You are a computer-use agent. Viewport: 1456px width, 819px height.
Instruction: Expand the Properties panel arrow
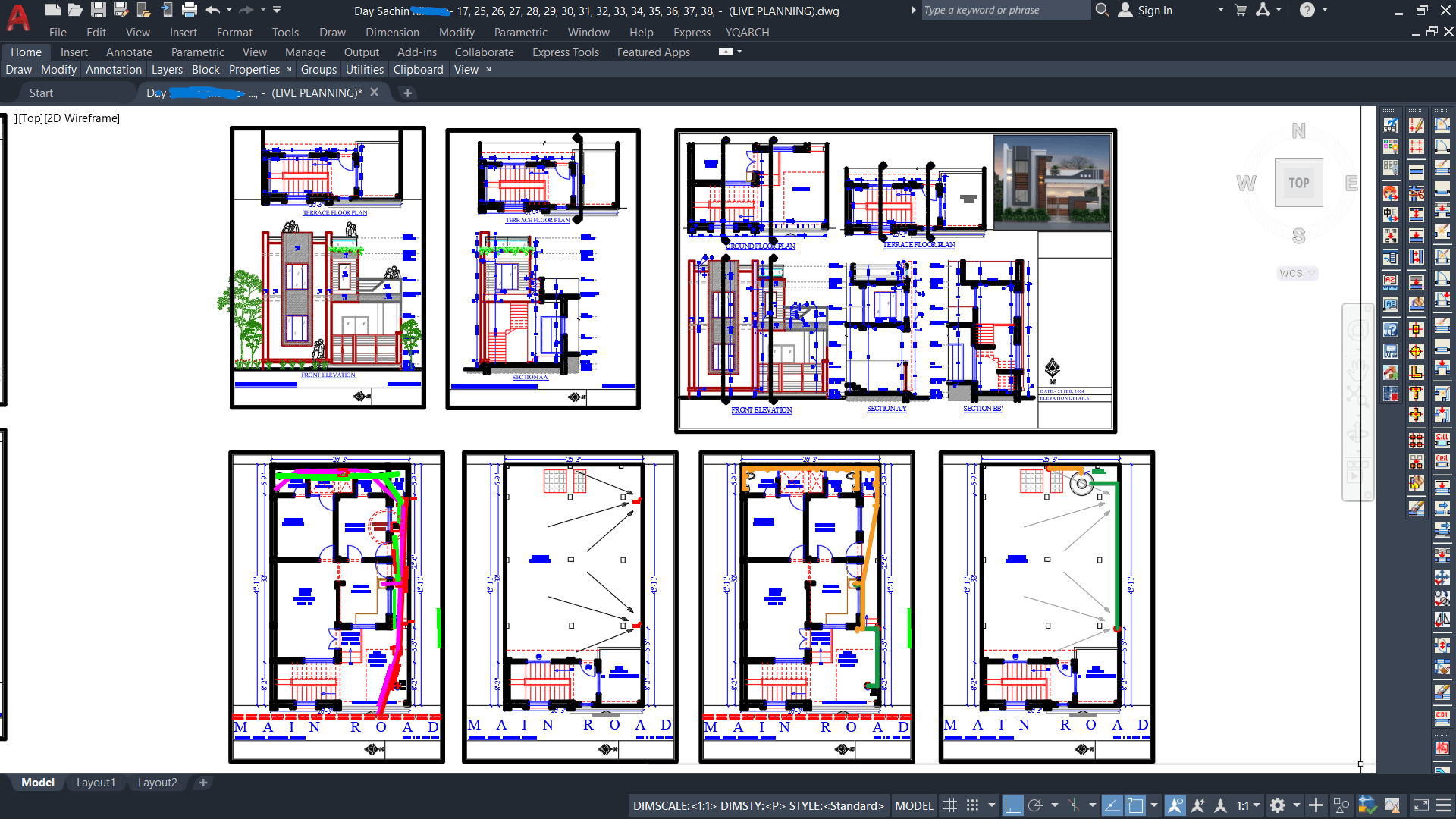point(289,70)
